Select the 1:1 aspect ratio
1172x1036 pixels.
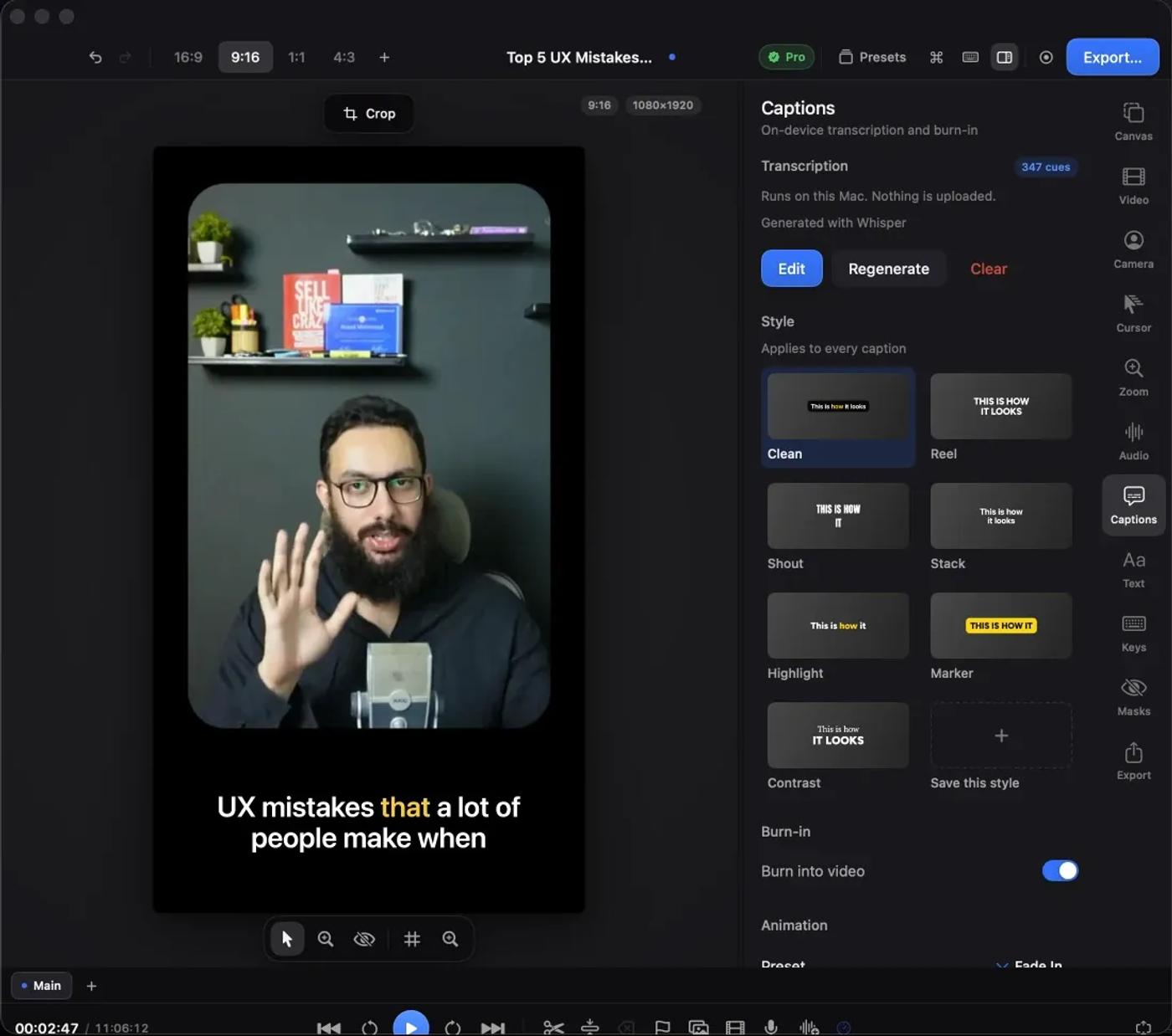coord(296,57)
